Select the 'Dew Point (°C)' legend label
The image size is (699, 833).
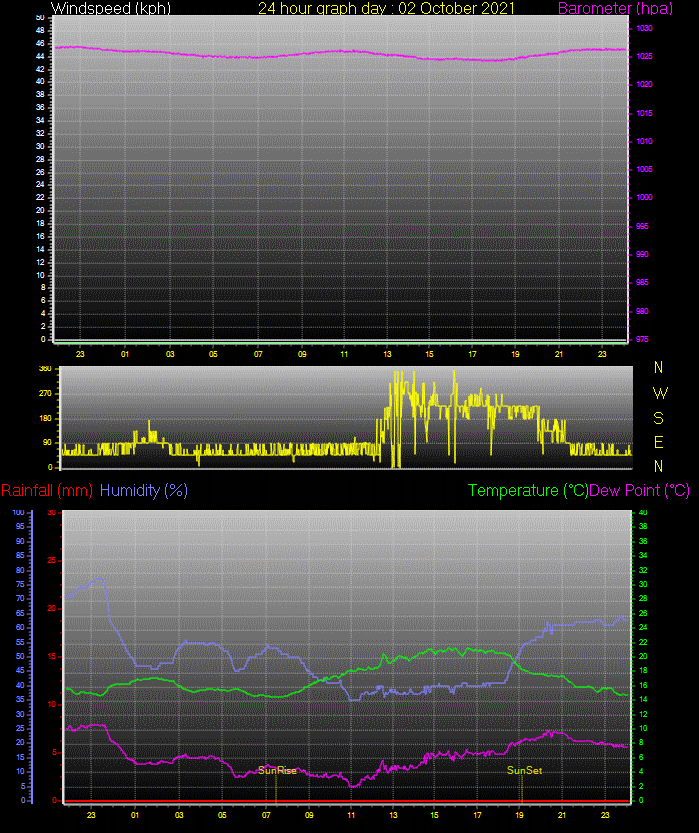(640, 490)
